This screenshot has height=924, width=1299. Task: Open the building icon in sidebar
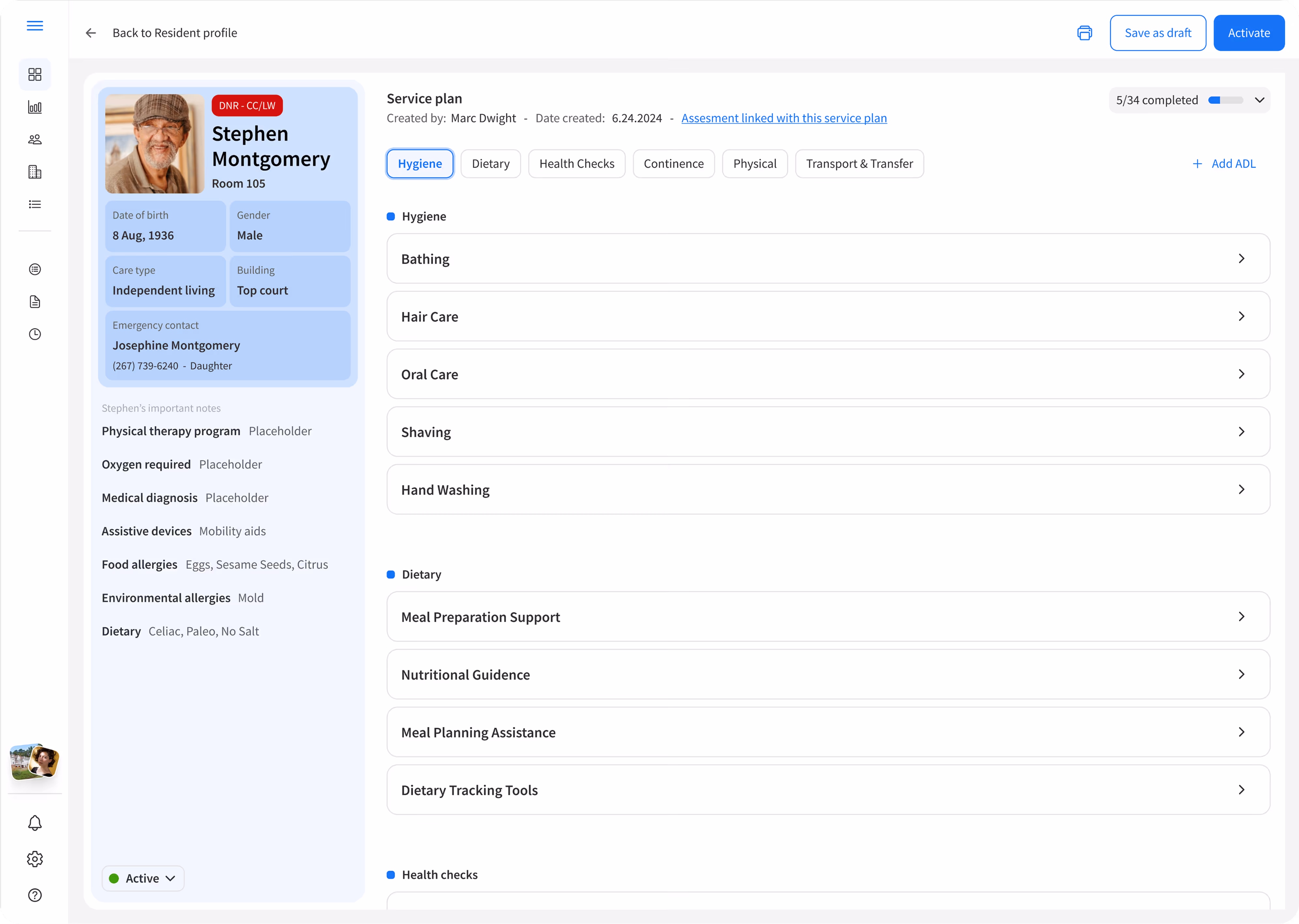[x=35, y=172]
